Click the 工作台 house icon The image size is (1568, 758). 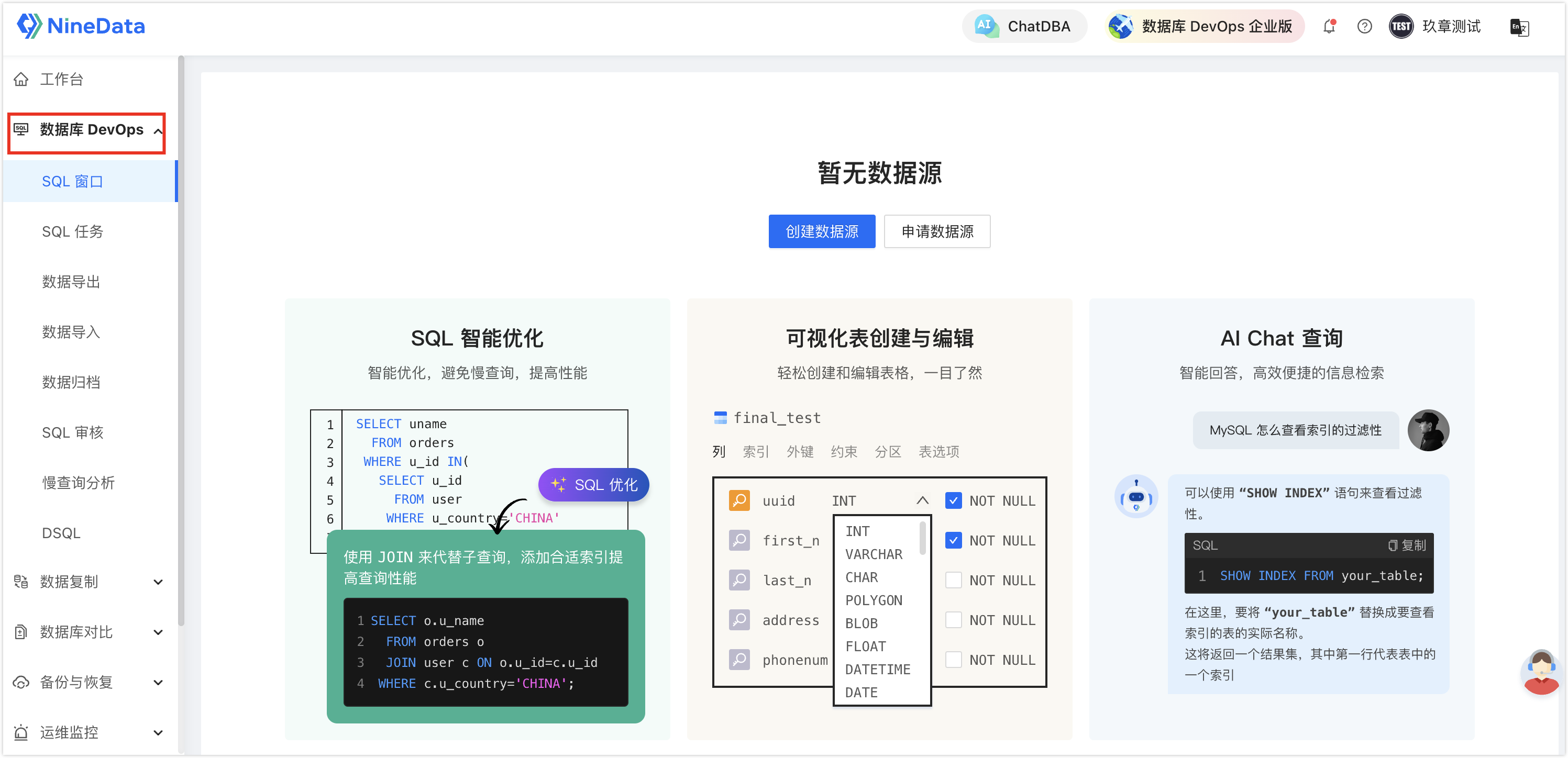[x=21, y=79]
